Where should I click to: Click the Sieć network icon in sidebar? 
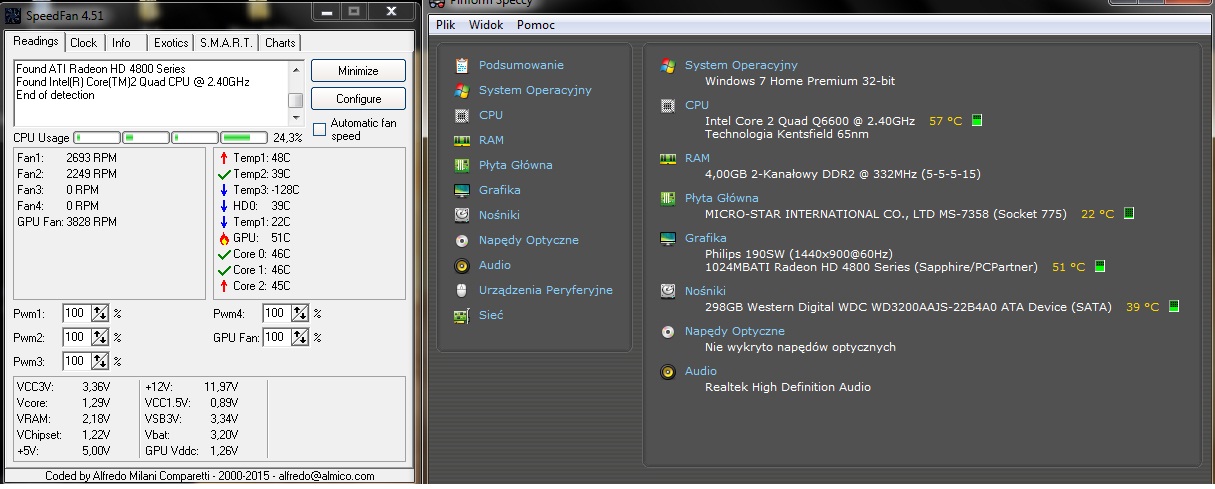[x=461, y=315]
